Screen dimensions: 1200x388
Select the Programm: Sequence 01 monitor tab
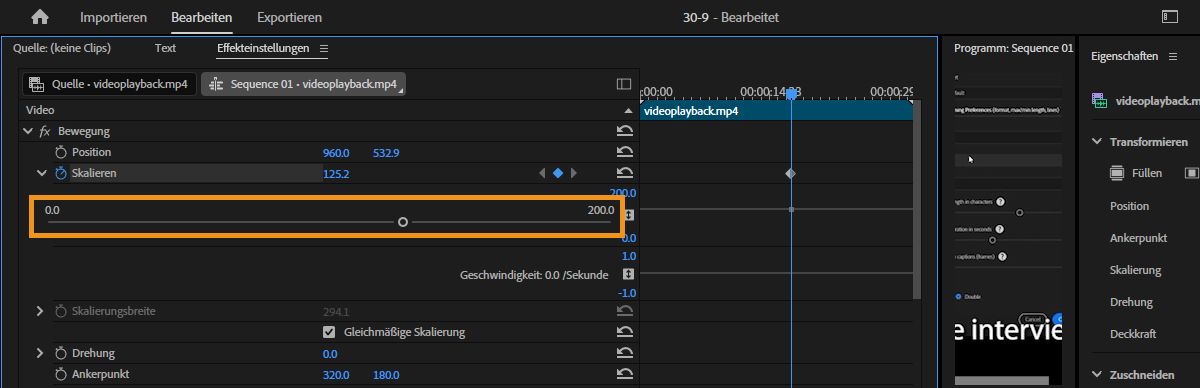coord(1013,48)
